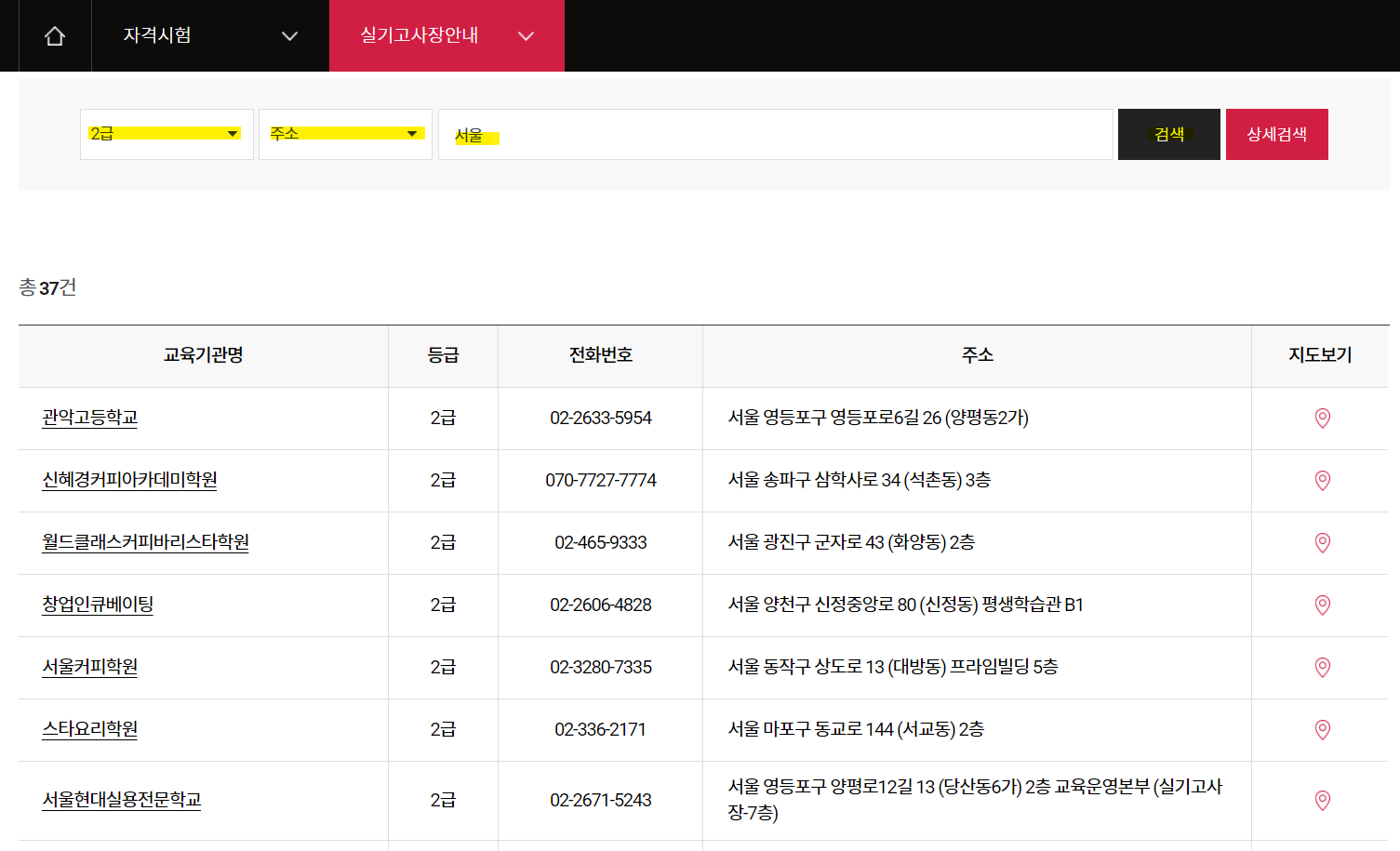This screenshot has width=1400, height=851.
Task: Expand the 자격시험 menu chevron
Action: [288, 35]
